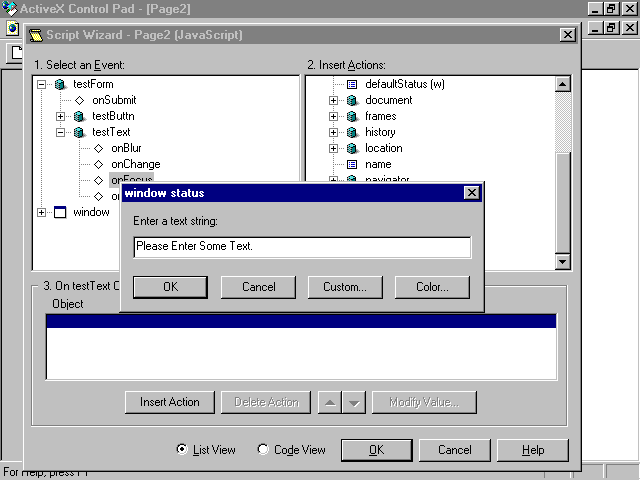
Task: Collapse the testForm tree node
Action: 42,85
